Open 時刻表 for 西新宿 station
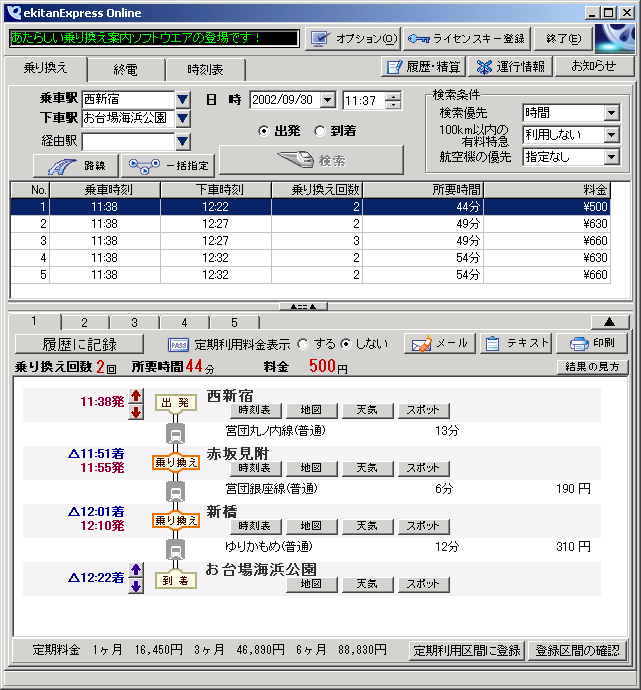 tap(255, 410)
